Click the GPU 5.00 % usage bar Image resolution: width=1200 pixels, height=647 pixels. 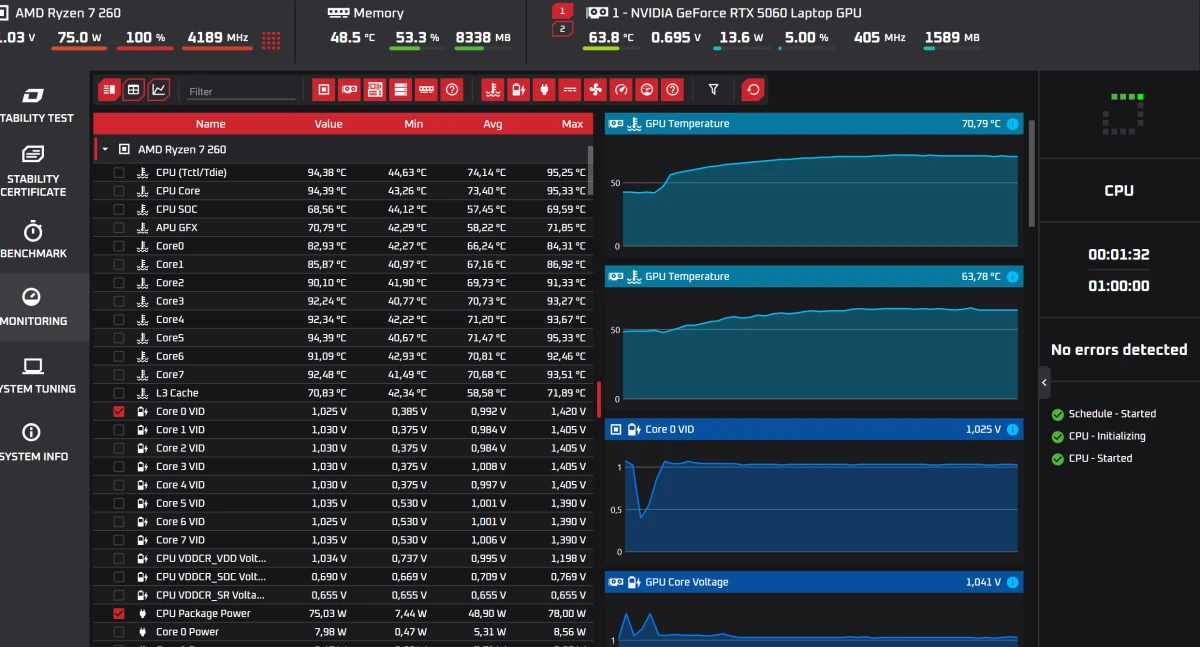coord(806,47)
